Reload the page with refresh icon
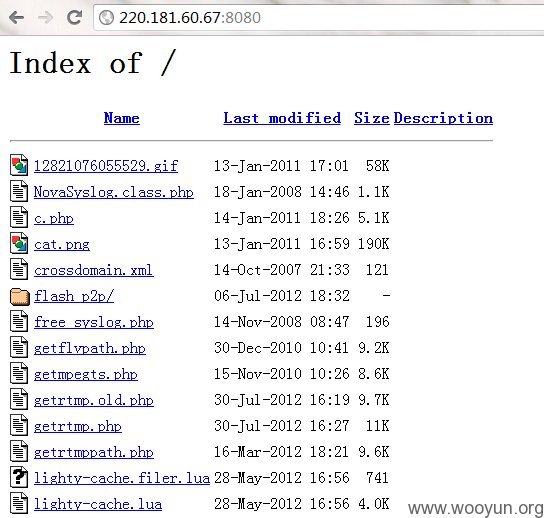The height and width of the screenshot is (518, 544). click(x=74, y=17)
